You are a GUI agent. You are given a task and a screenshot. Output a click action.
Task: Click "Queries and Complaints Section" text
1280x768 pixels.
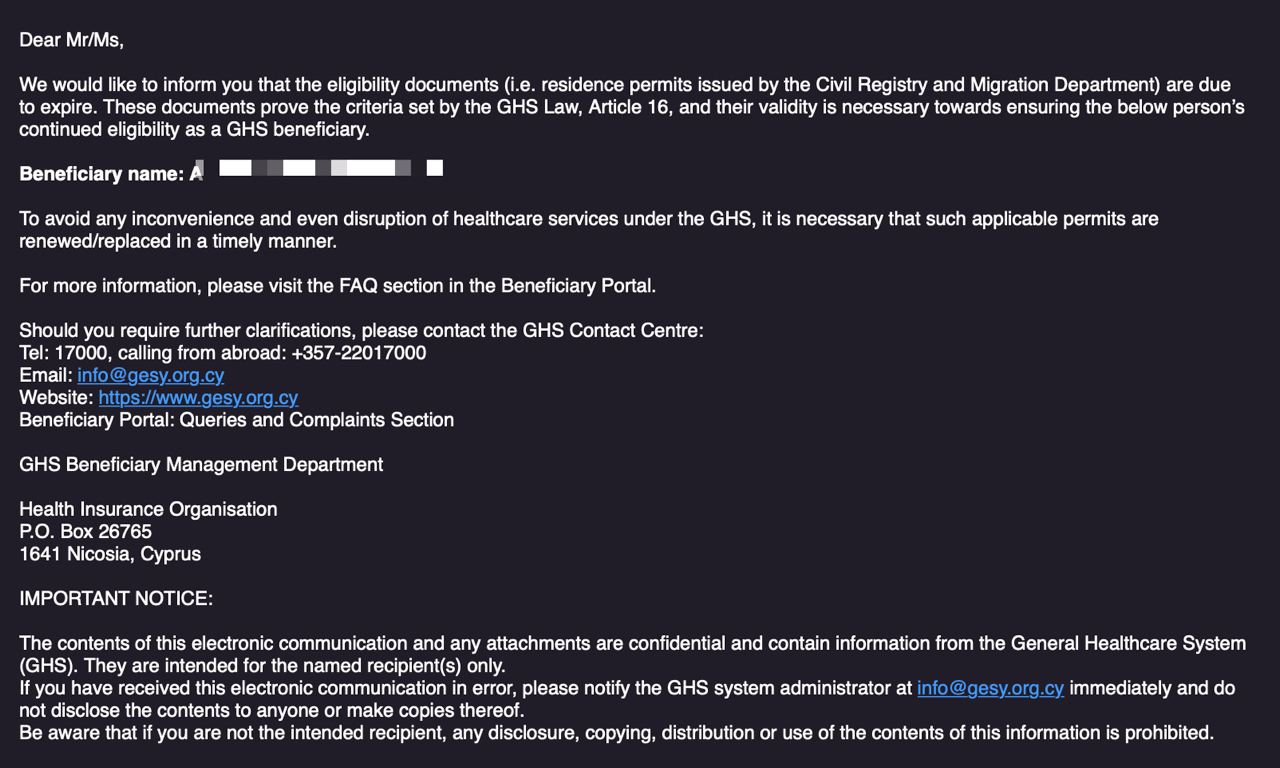click(316, 420)
